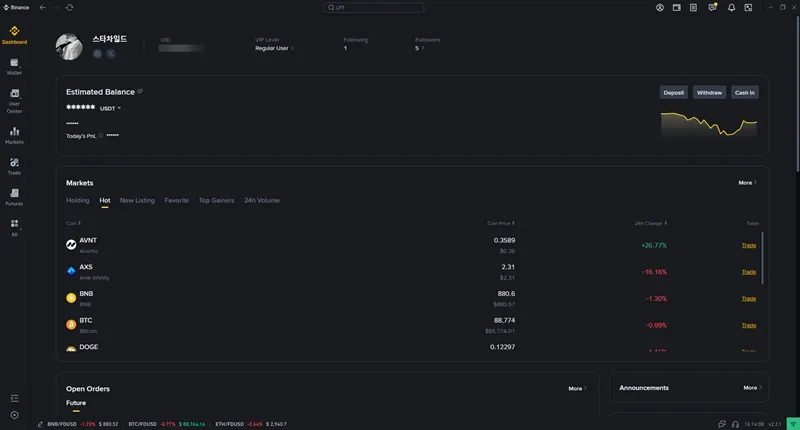Toggle balance visibility eye icon
This screenshot has width=800, height=430.
click(140, 91)
